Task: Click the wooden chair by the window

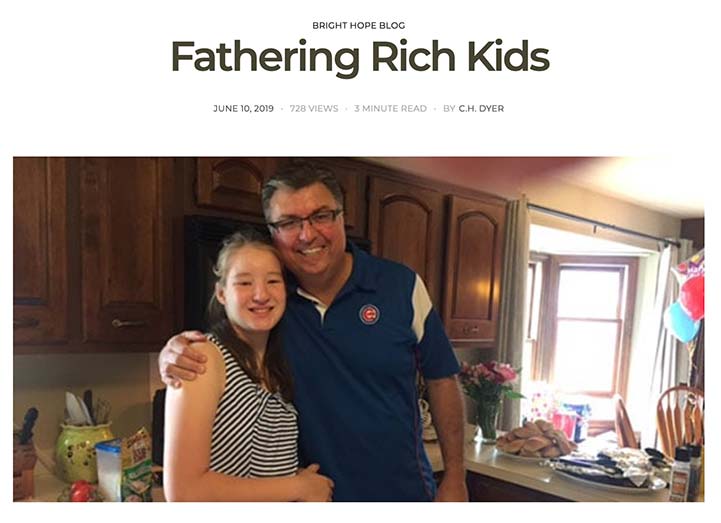Action: point(680,420)
